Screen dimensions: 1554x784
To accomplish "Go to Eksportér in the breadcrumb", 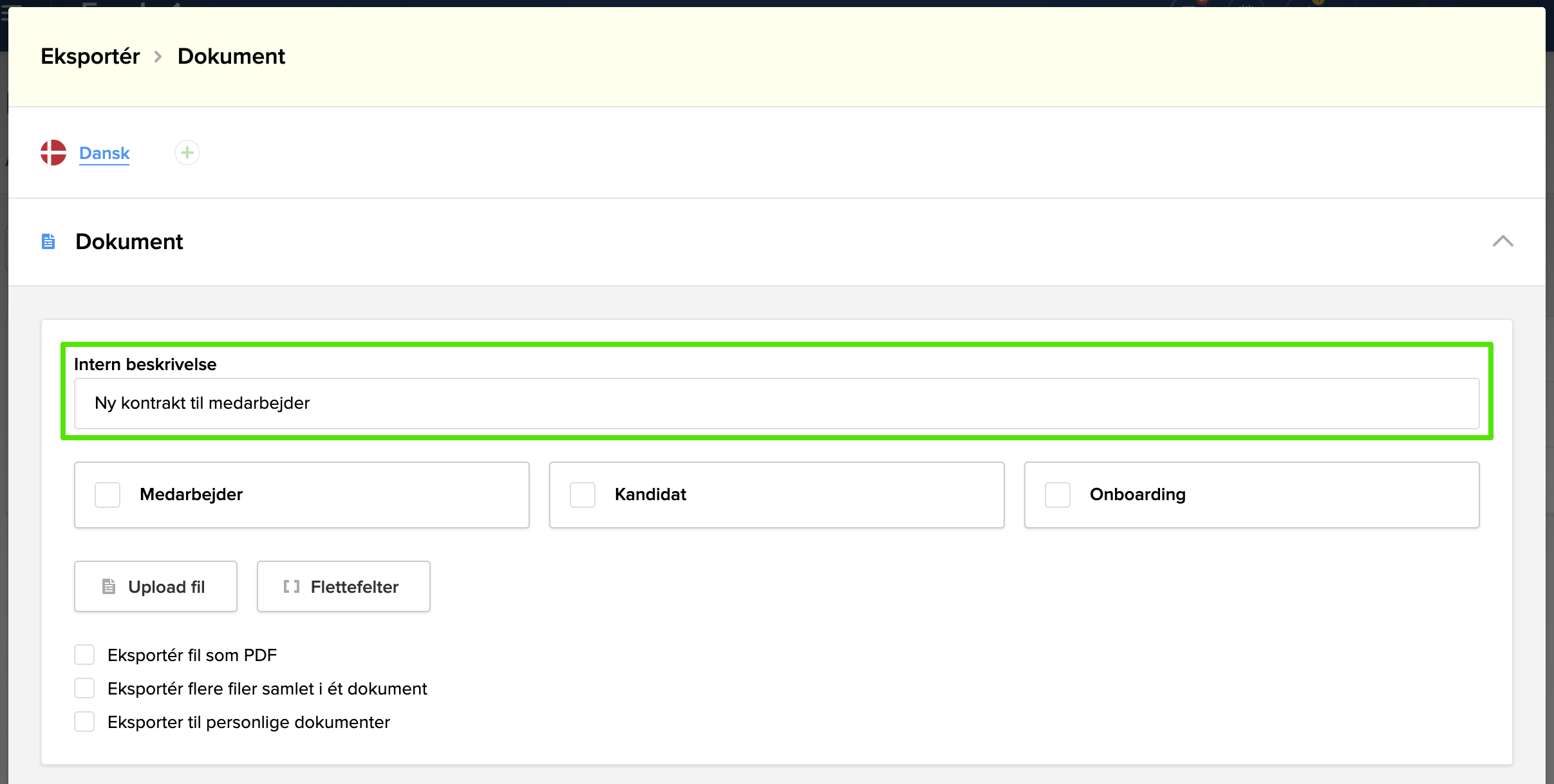I will coord(90,57).
